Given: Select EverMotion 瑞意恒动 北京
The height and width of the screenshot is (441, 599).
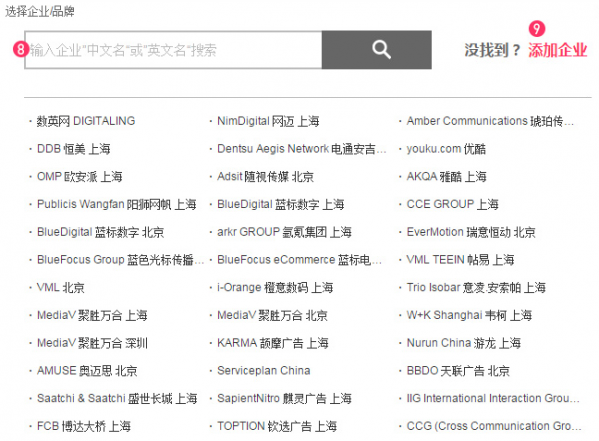Looking at the screenshot, I should click(x=471, y=232).
